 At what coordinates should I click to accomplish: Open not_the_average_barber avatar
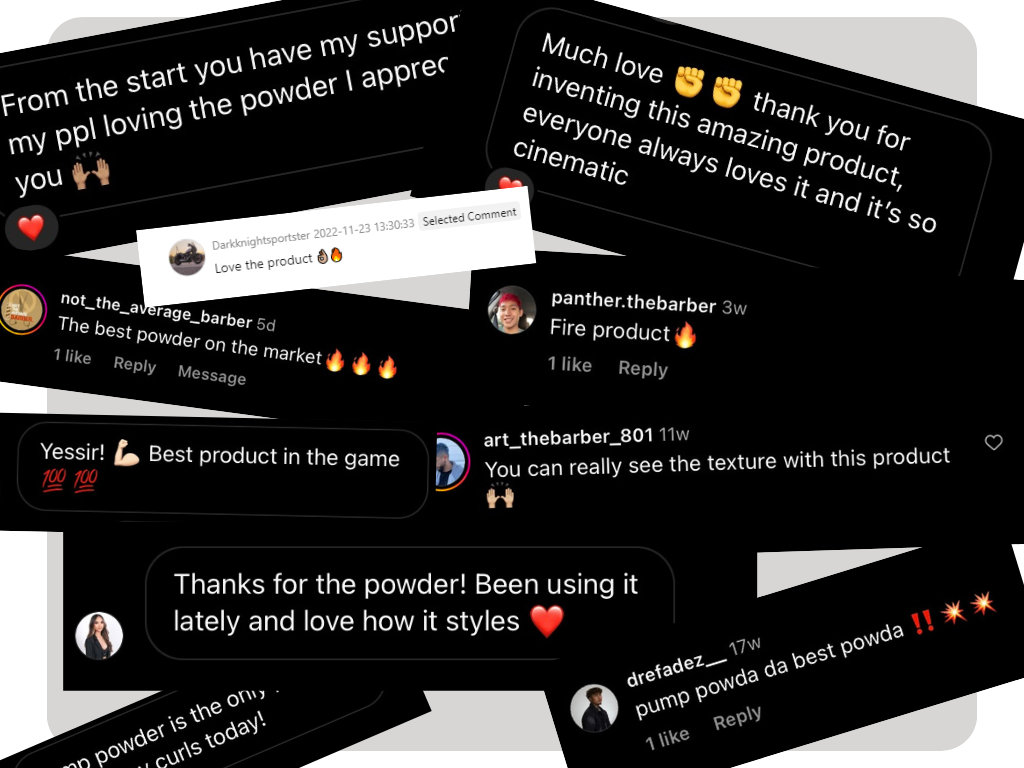pyautogui.click(x=22, y=310)
